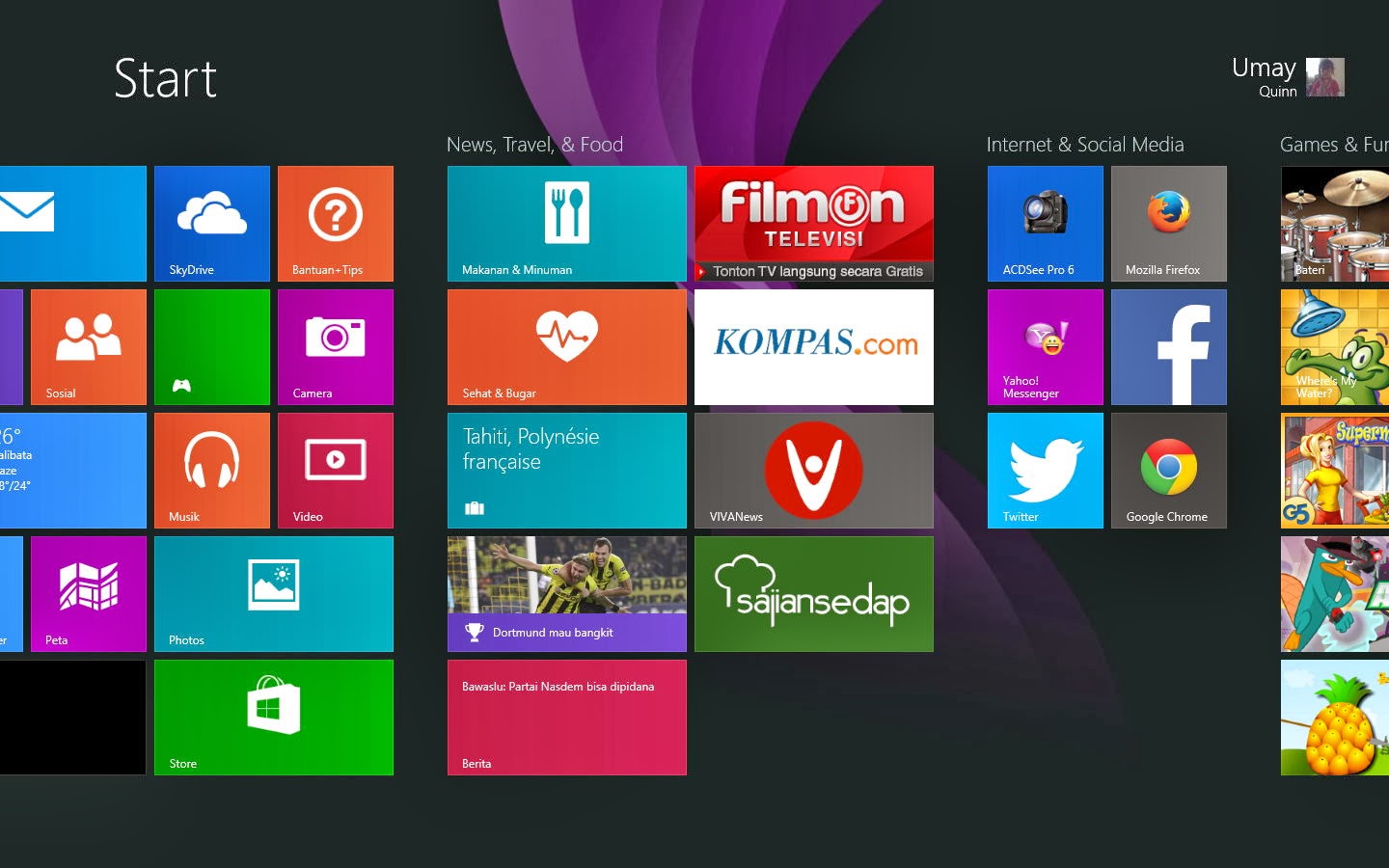Click the Start title text
Image resolution: width=1389 pixels, height=868 pixels.
[x=165, y=79]
